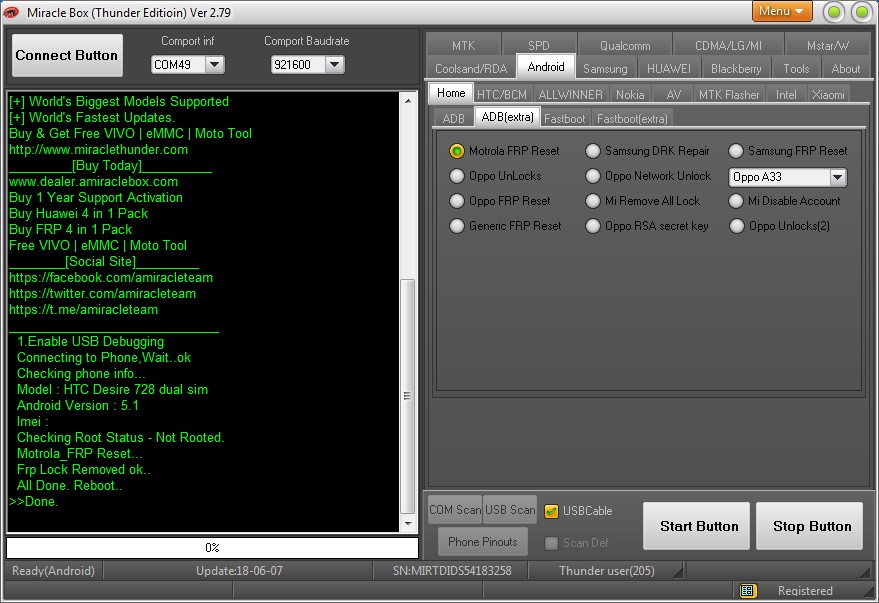Click the Connect Button
879x603 pixels.
pyautogui.click(x=67, y=55)
